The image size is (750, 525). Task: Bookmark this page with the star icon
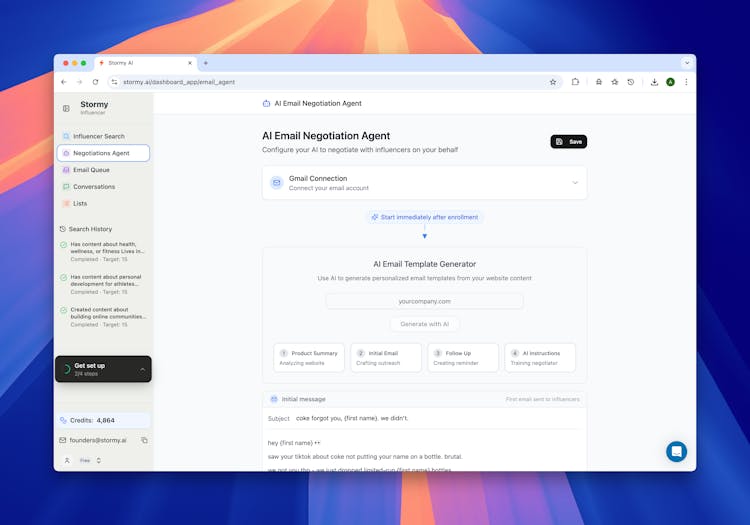tap(552, 82)
